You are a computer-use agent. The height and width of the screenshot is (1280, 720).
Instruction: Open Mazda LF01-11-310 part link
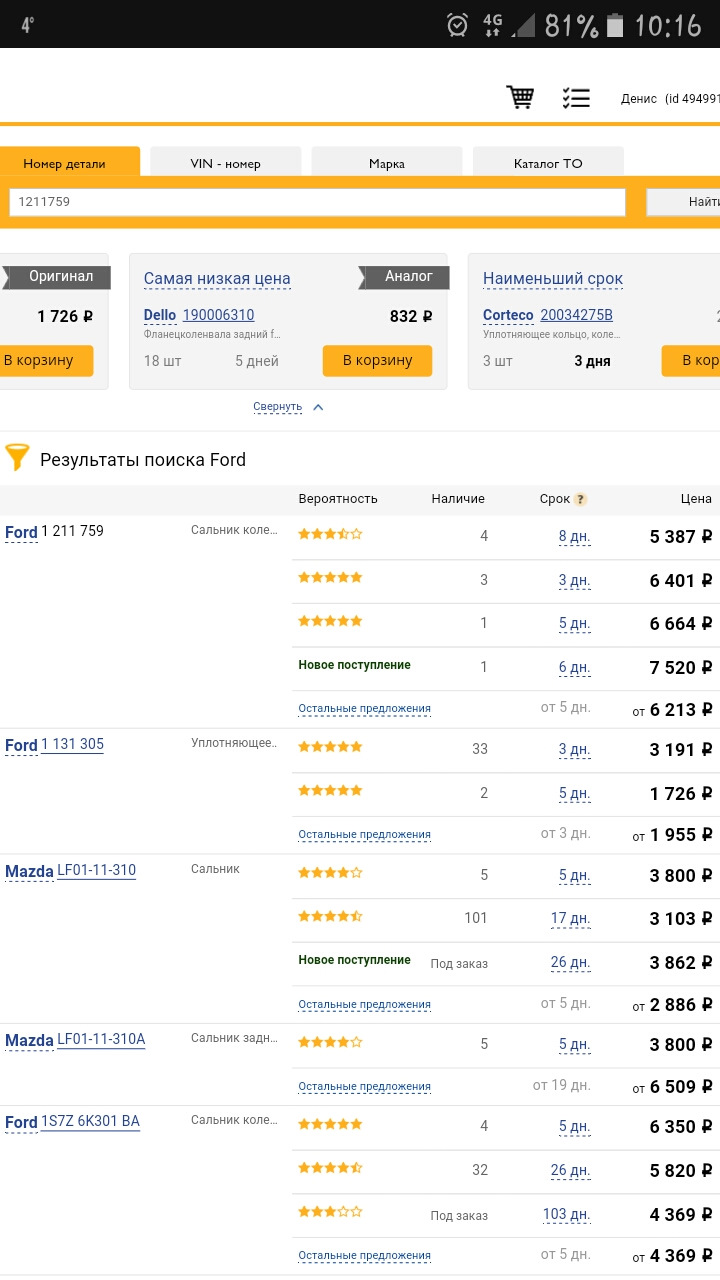tap(96, 870)
